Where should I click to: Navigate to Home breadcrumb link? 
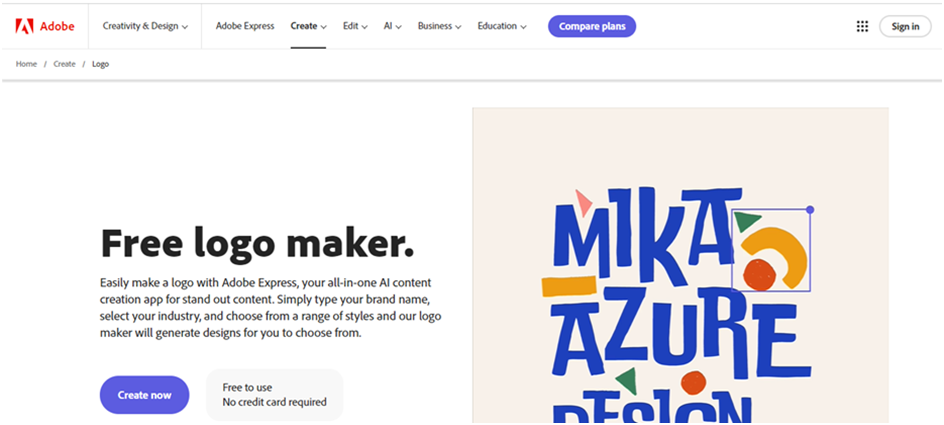[x=26, y=64]
